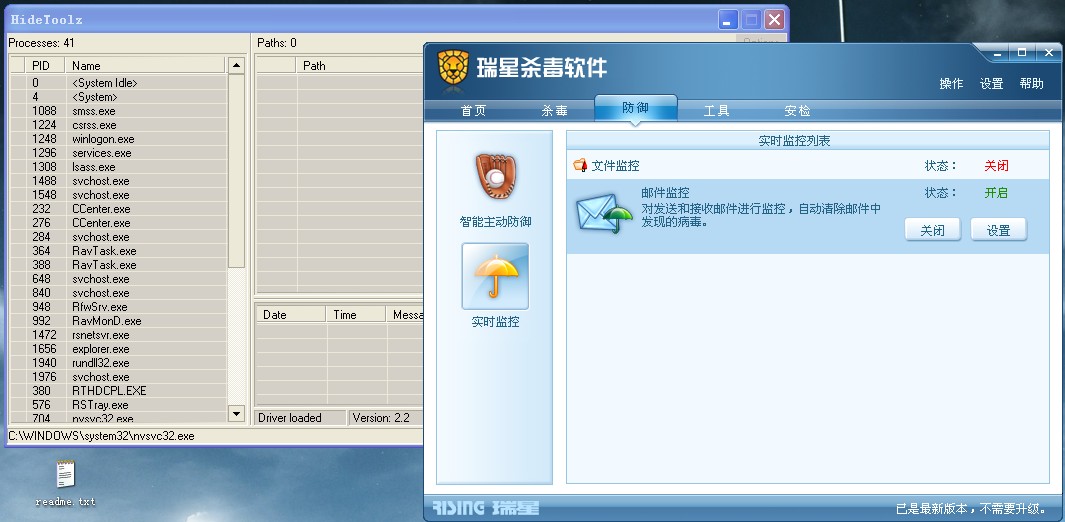Select svchost.exe with PID 1976
This screenshot has height=522, width=1065.
(x=118, y=377)
